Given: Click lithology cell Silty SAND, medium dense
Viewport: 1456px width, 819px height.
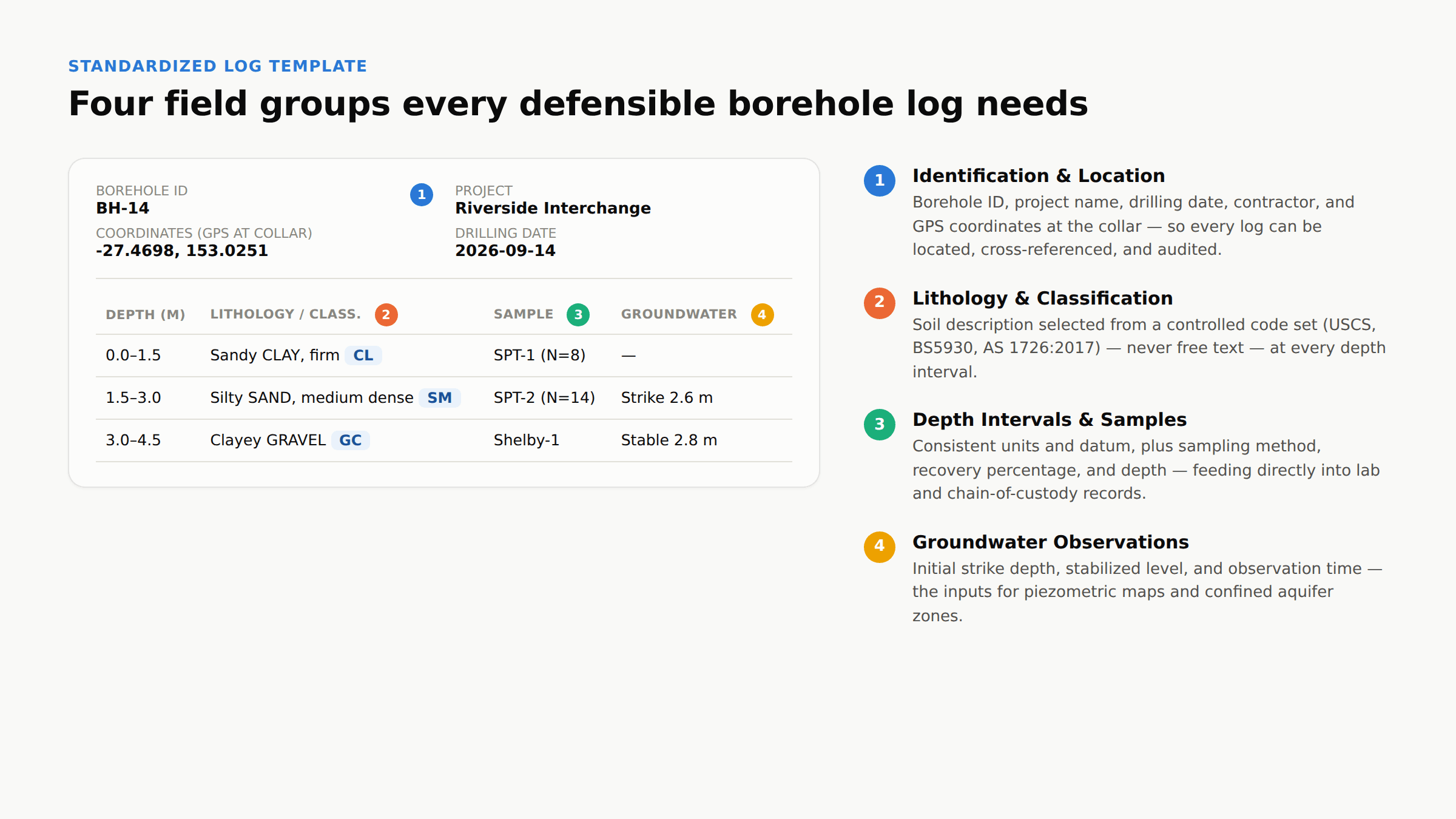Looking at the screenshot, I should click(312, 398).
